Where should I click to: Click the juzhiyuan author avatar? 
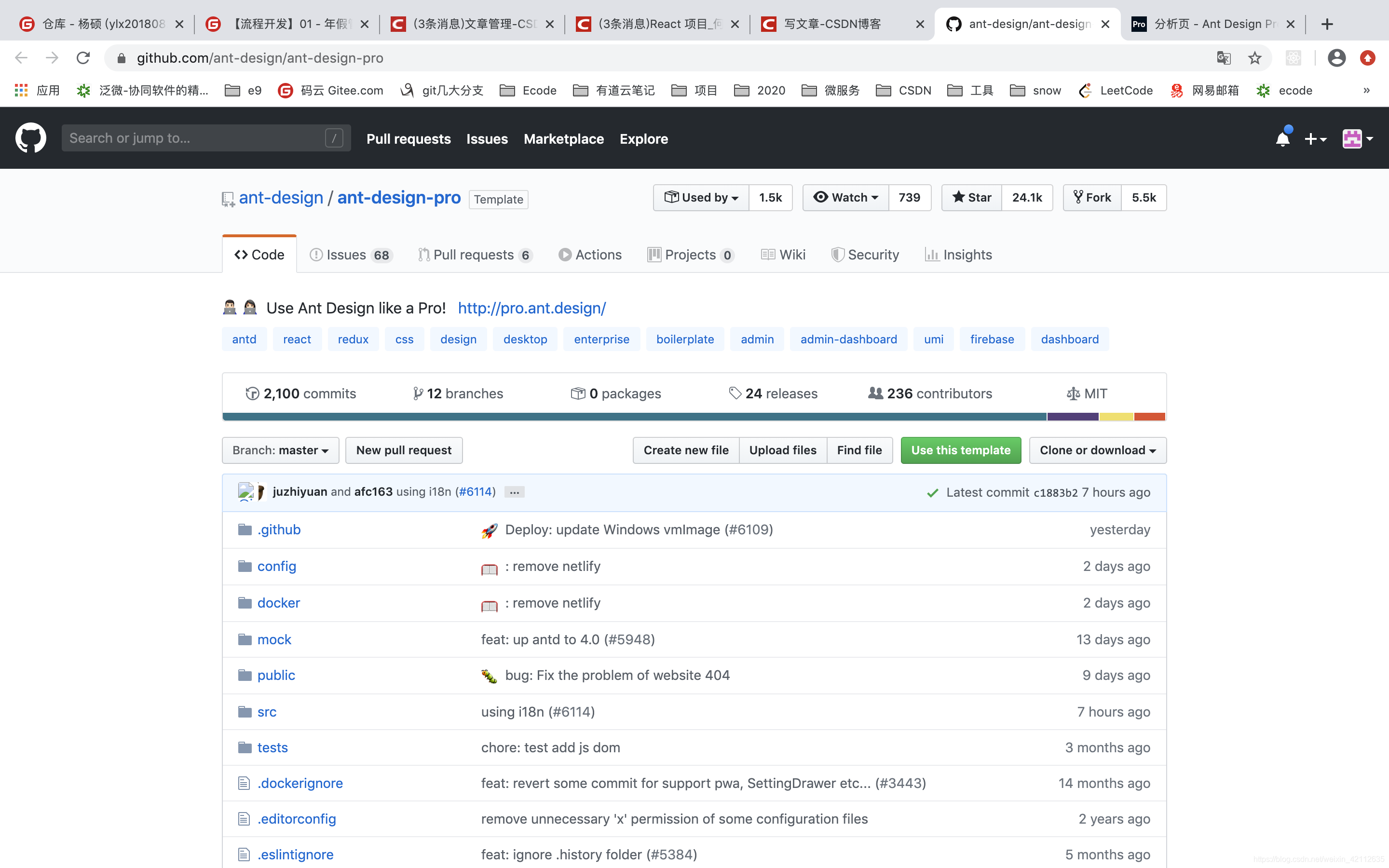click(245, 492)
